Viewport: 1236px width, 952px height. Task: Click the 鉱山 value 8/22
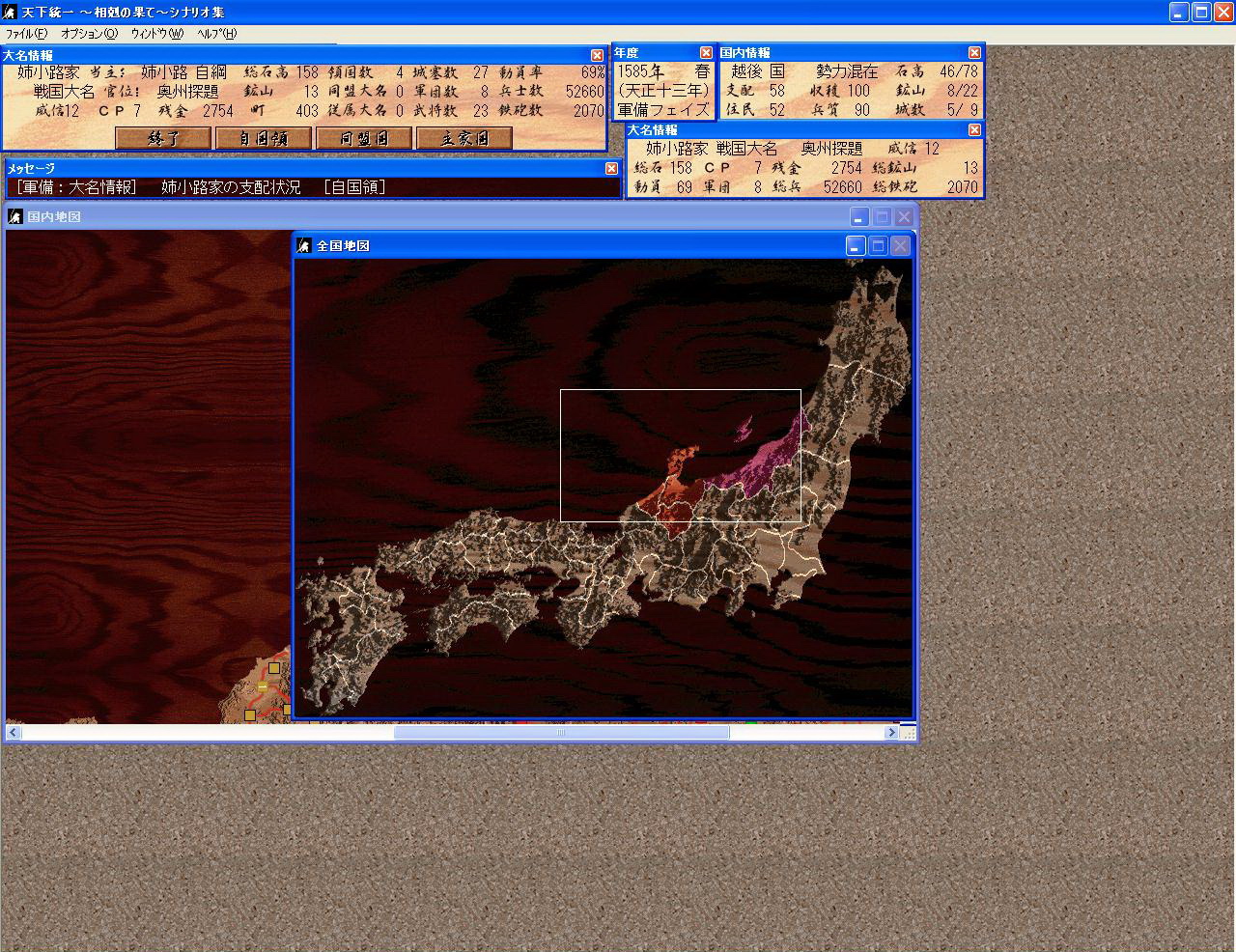[962, 91]
